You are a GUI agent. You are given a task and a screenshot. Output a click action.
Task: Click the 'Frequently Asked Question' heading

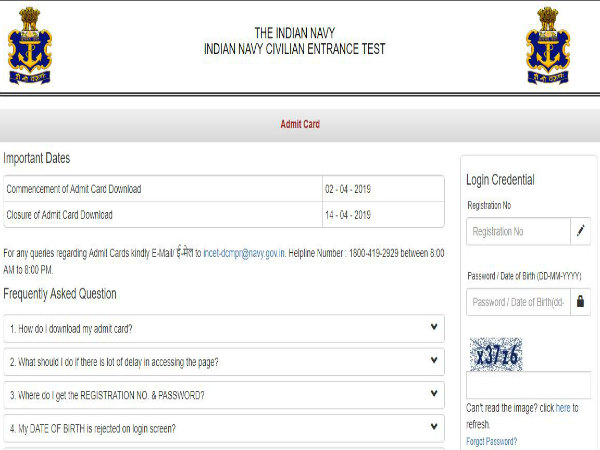click(x=60, y=294)
